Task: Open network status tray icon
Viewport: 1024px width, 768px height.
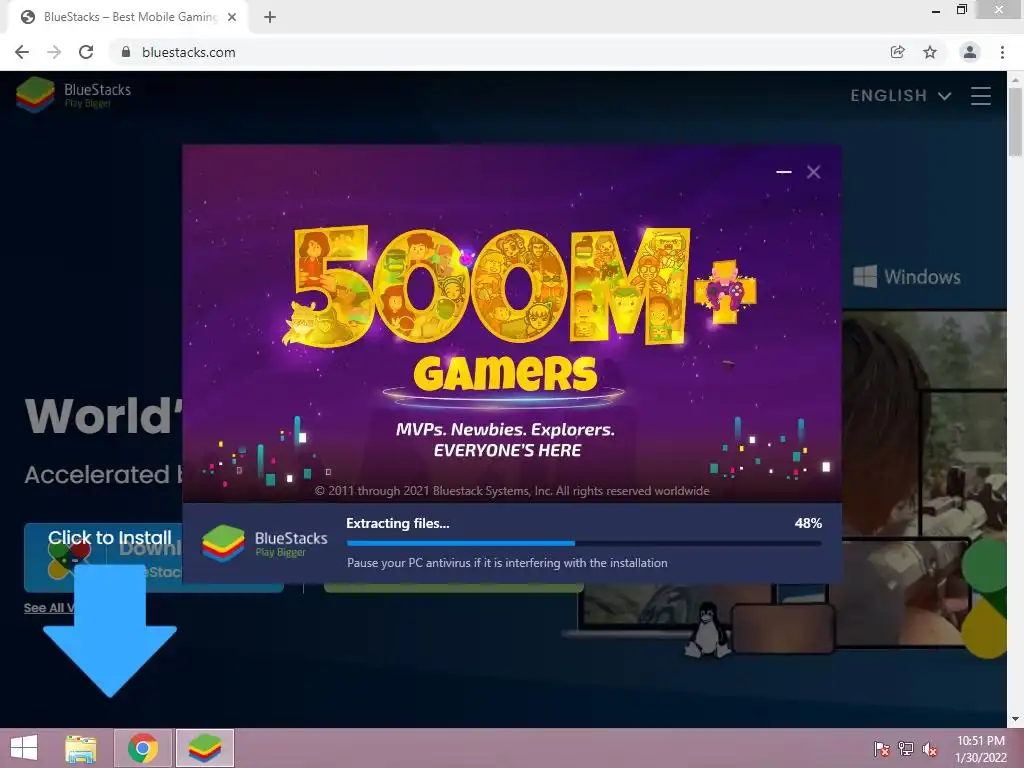Action: click(x=906, y=749)
